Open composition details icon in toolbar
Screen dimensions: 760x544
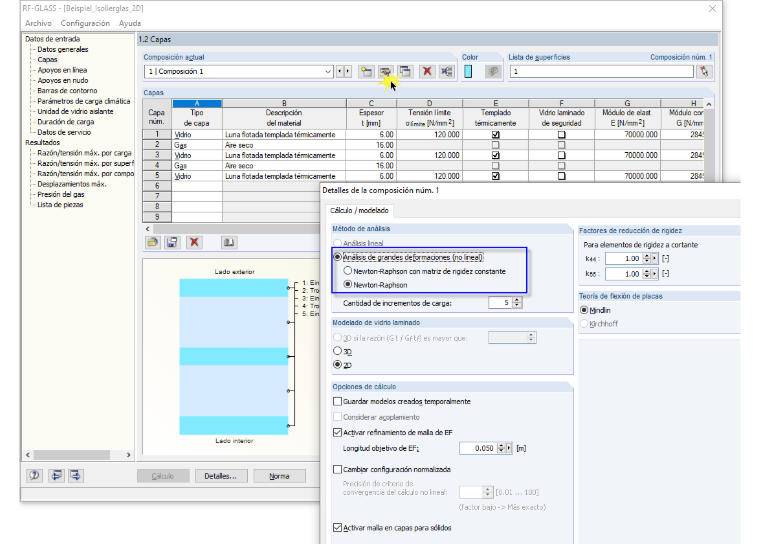[x=386, y=72]
